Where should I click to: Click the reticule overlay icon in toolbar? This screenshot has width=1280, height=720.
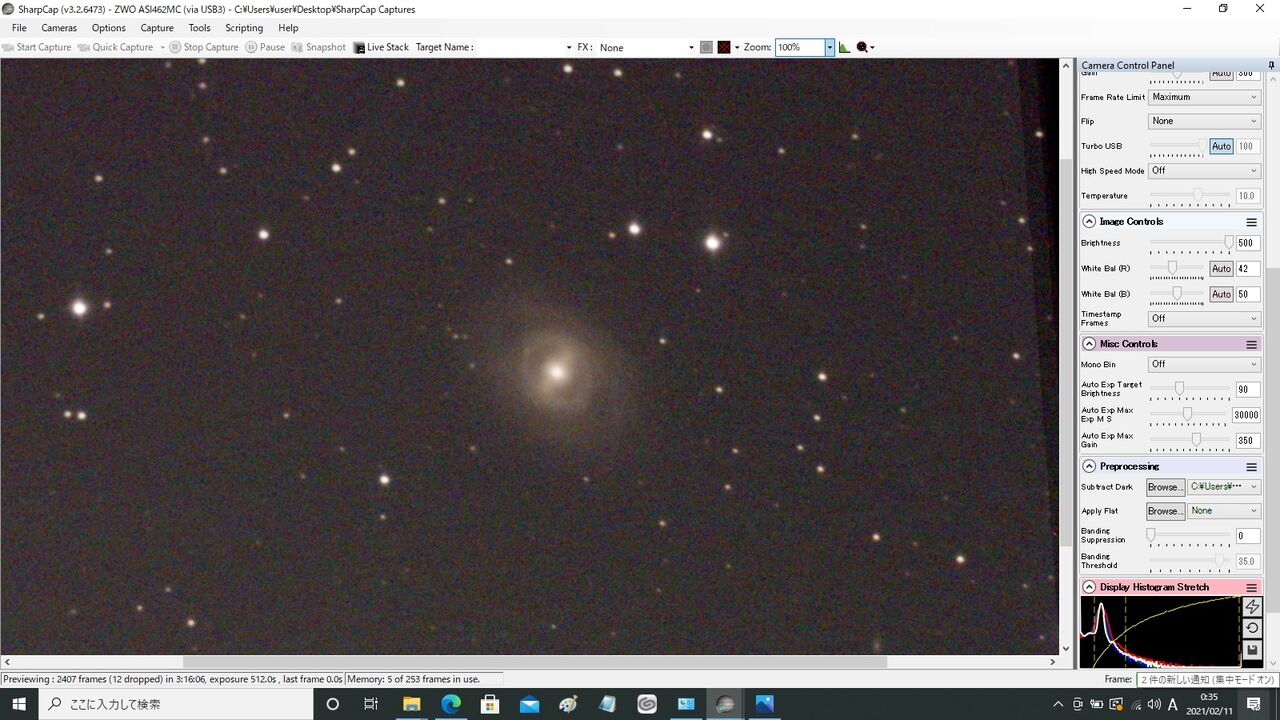pyautogui.click(x=724, y=47)
